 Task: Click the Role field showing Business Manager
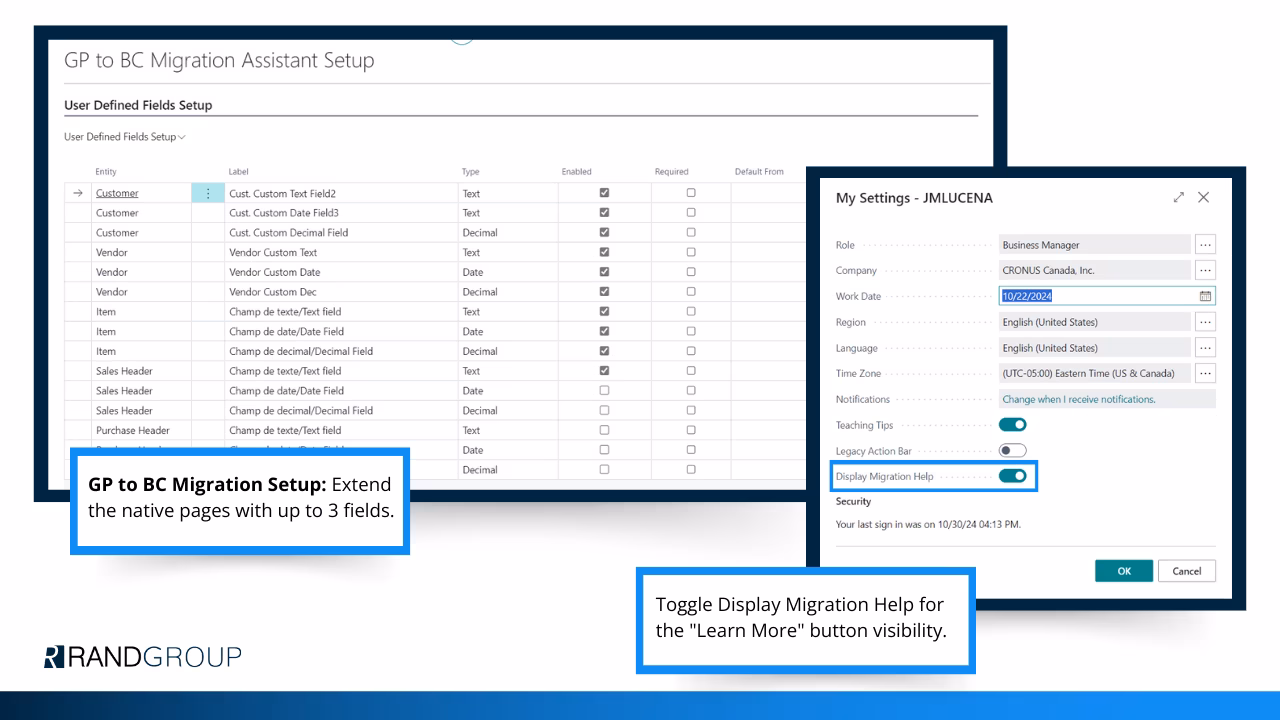[1095, 245]
